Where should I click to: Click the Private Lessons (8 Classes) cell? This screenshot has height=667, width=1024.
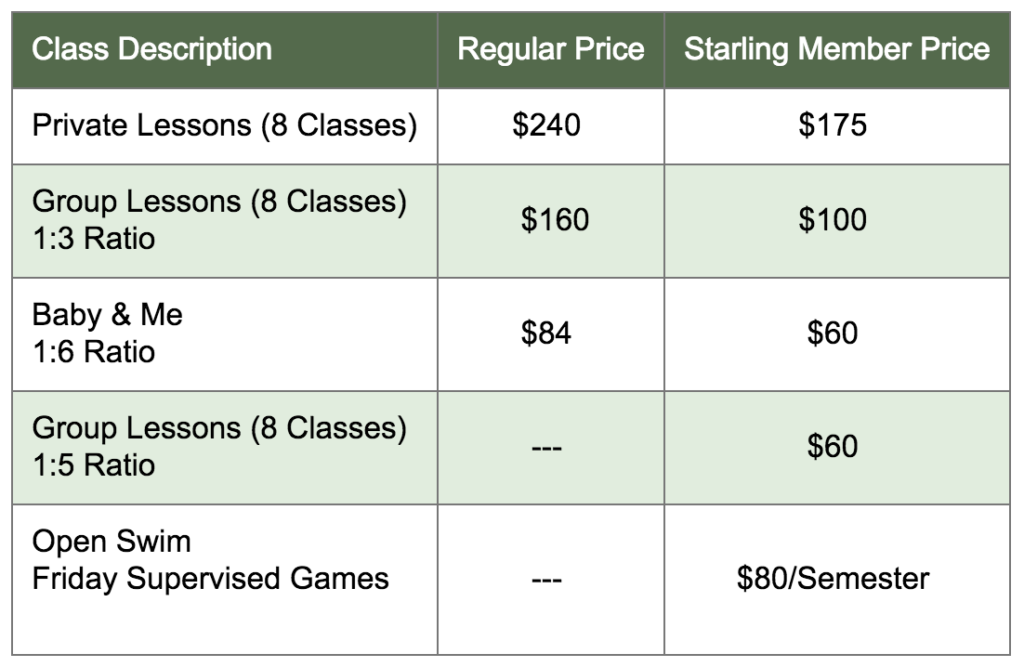coord(225,126)
